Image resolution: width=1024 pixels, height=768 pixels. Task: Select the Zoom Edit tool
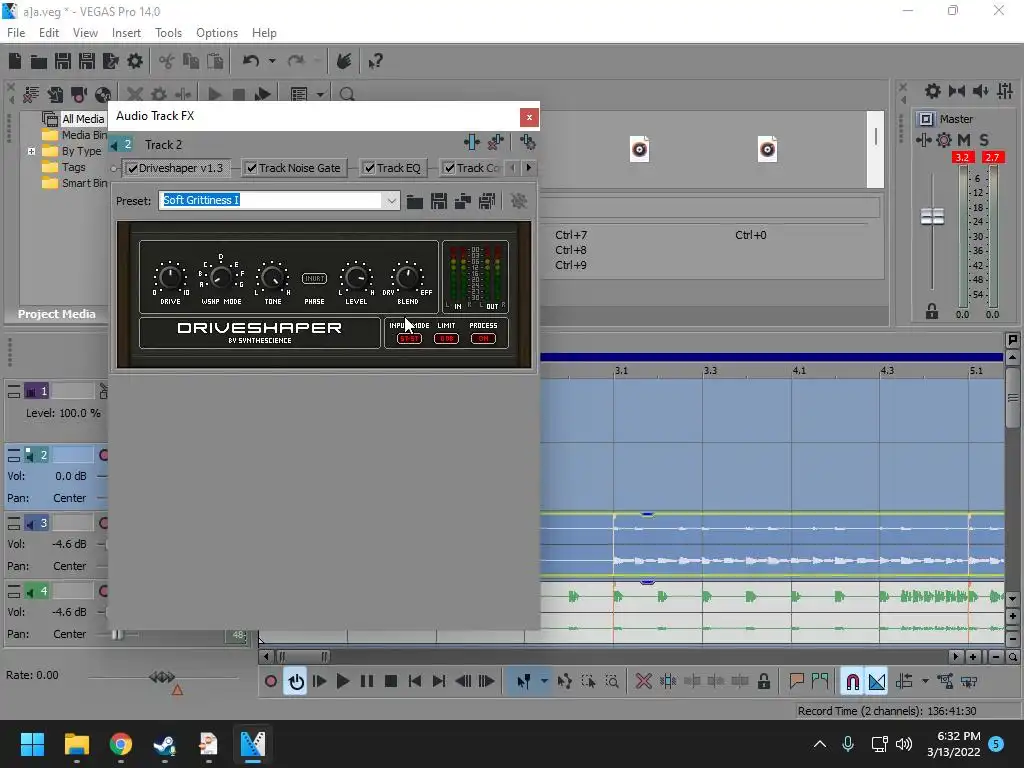(612, 682)
